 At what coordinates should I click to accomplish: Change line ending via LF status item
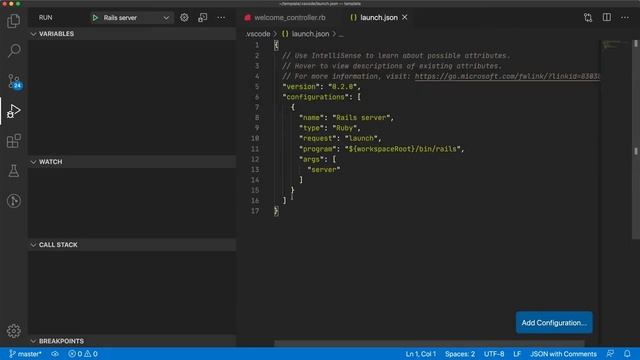[517, 354]
